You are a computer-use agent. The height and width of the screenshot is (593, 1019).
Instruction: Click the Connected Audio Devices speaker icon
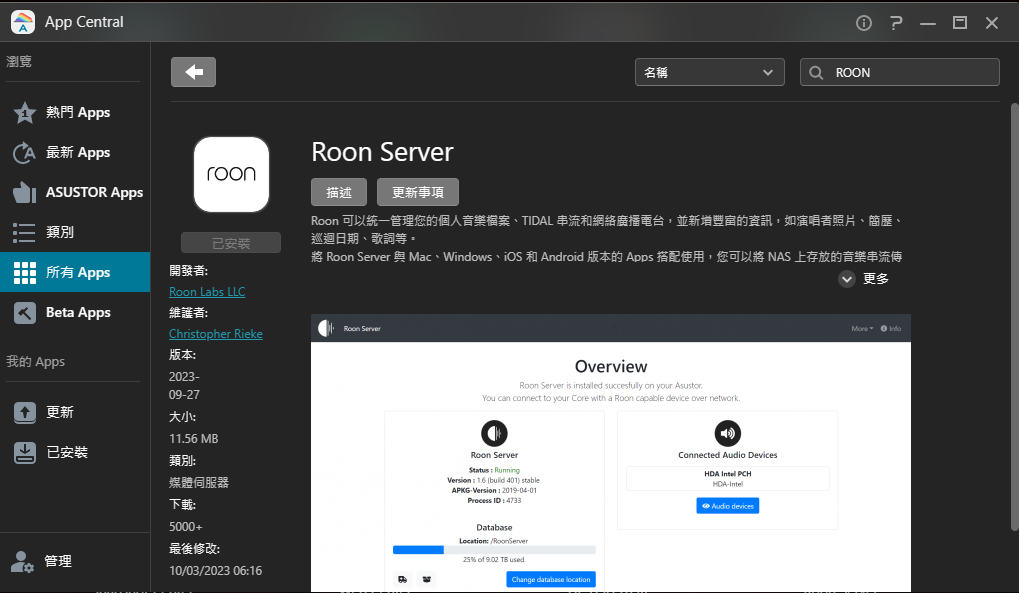[x=727, y=433]
